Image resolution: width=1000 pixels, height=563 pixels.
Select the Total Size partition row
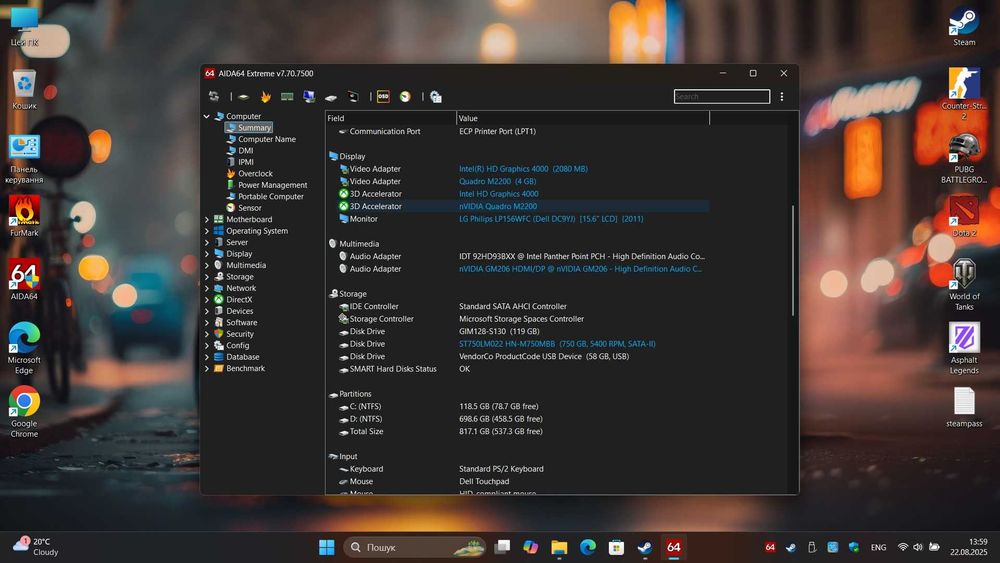point(517,431)
